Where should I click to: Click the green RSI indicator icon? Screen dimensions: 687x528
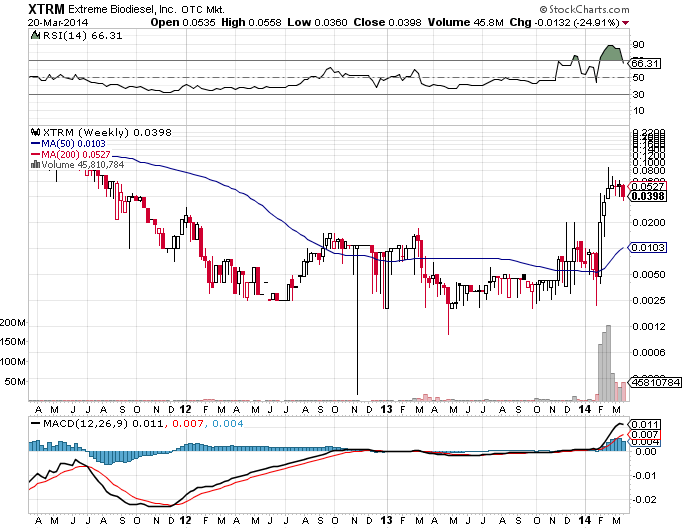click(x=35, y=35)
